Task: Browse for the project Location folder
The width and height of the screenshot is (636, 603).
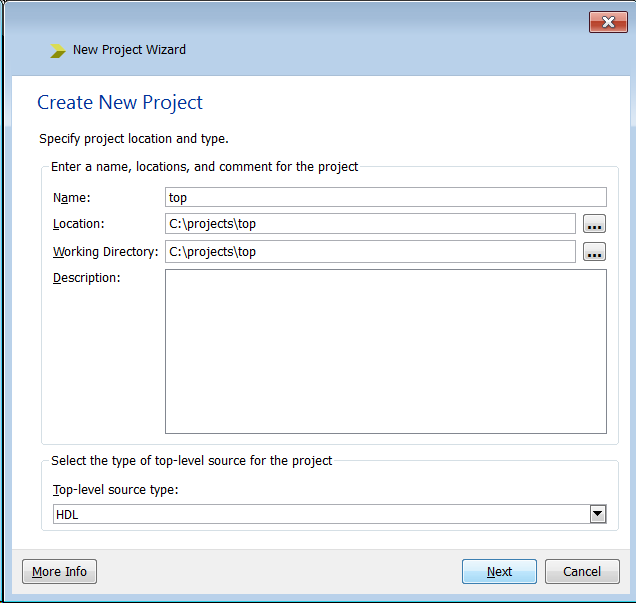Action: click(x=595, y=224)
